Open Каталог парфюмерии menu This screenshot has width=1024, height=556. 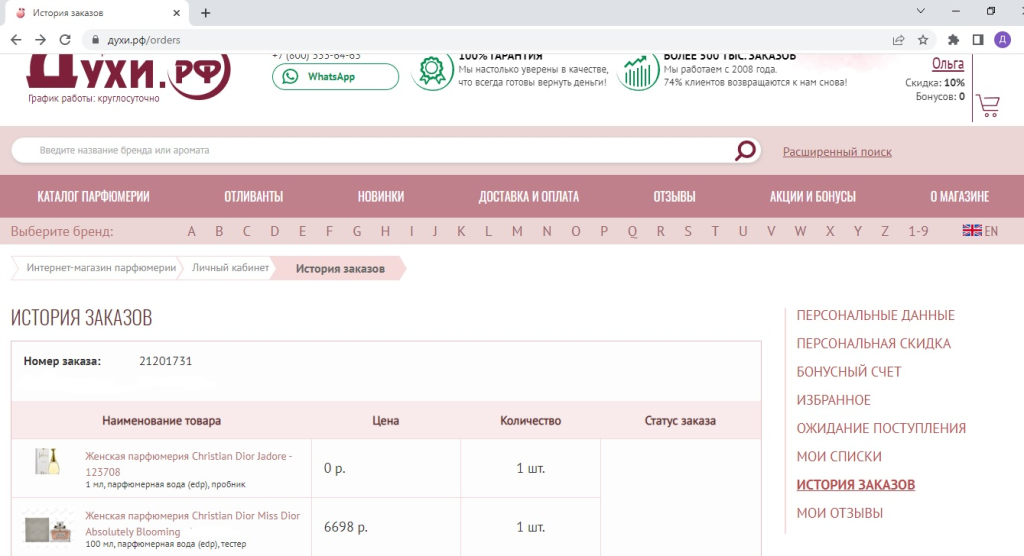coord(93,197)
